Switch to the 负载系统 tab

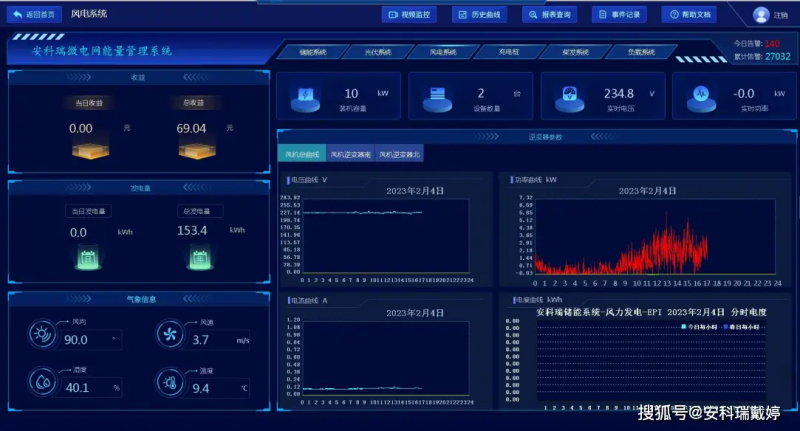[x=641, y=52]
